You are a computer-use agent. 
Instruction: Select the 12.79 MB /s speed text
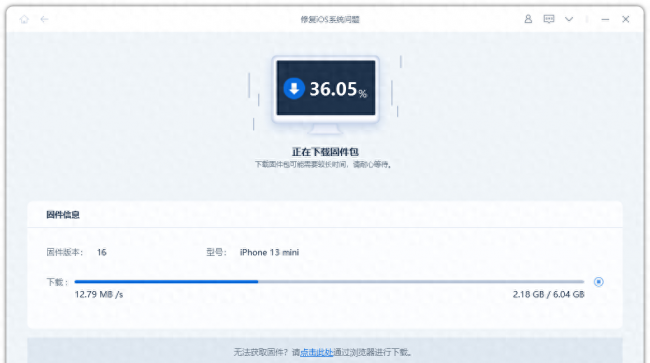click(99, 295)
